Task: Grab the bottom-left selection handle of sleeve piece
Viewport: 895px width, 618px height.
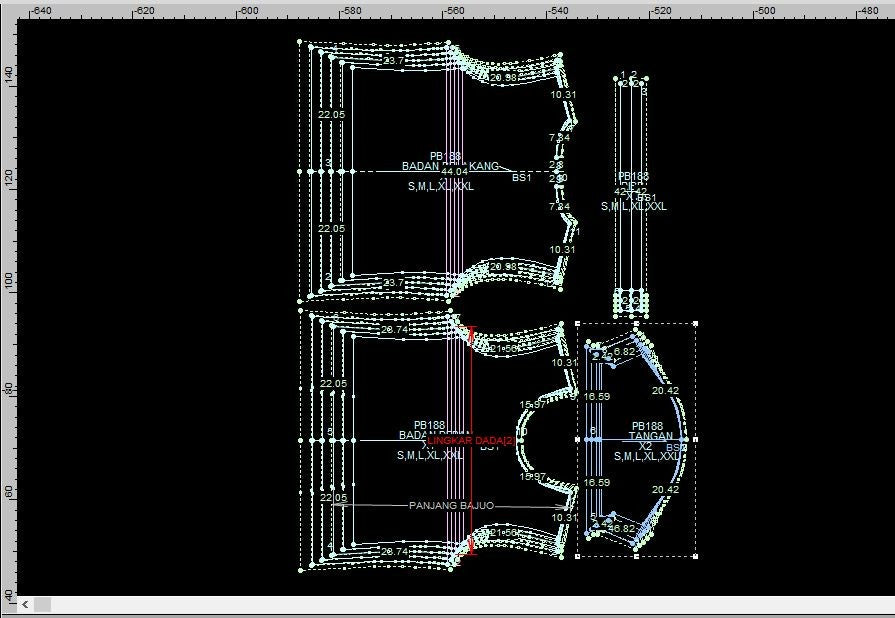Action: coord(578,556)
